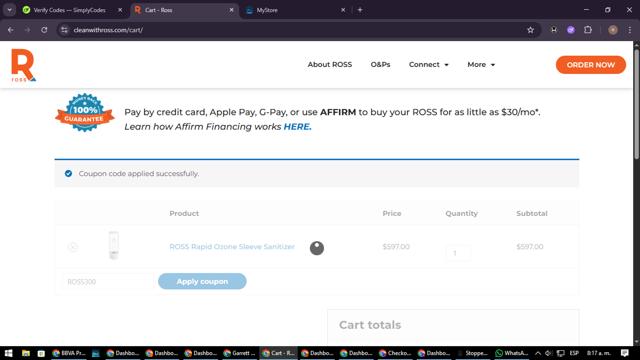640x360 pixels.
Task: Open the Checko... Chrome window in taskbar
Action: click(x=395, y=353)
